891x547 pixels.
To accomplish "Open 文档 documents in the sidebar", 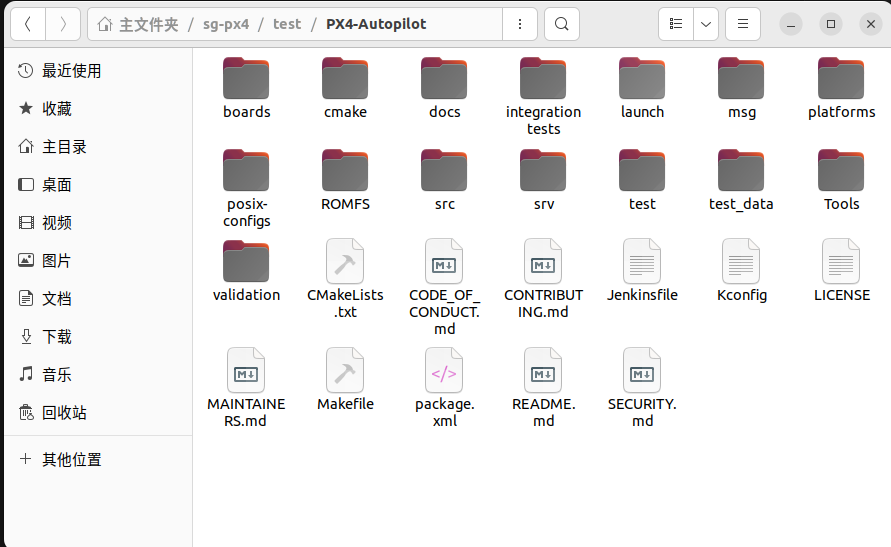I will pos(98,299).
